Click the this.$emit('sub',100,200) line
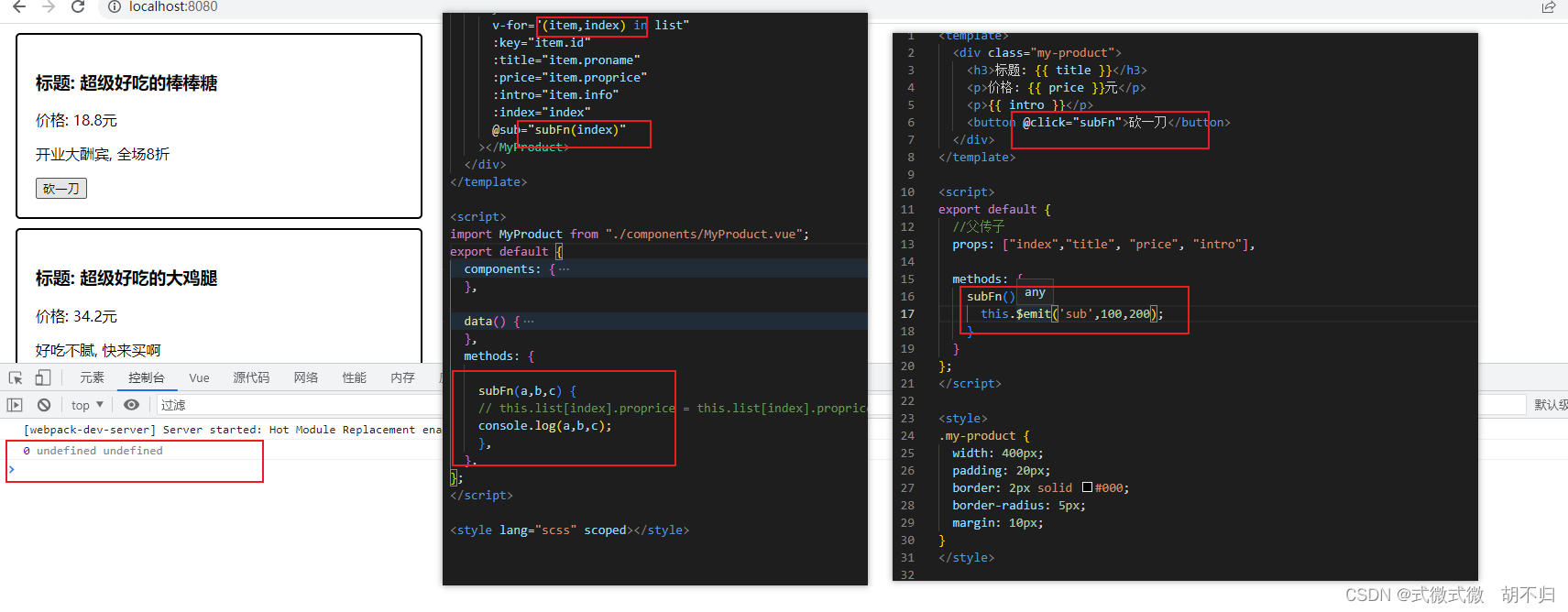Screen dimensions: 1568x612 tap(1071, 314)
